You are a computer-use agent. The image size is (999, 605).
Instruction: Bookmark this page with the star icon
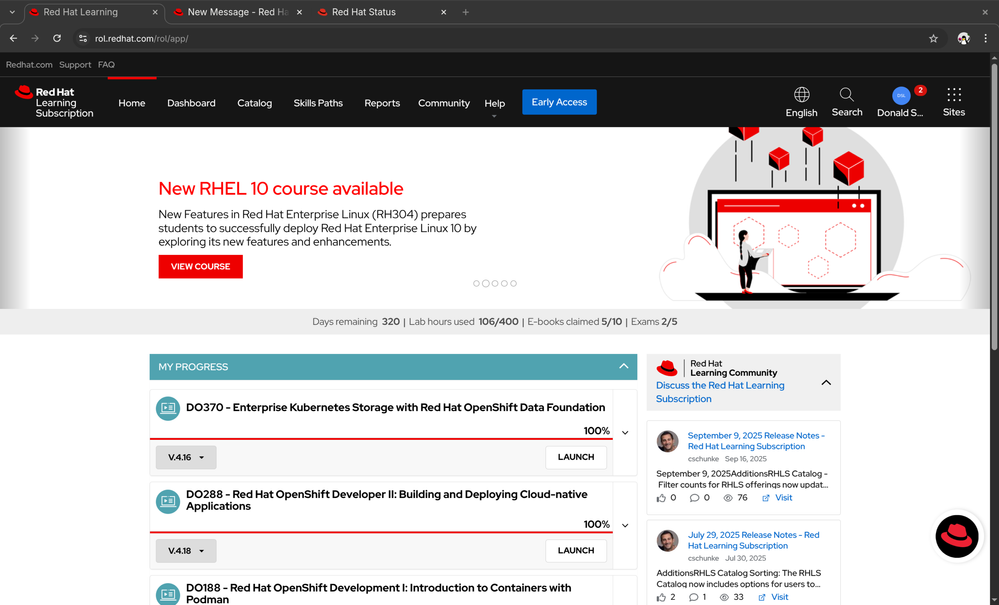933,38
